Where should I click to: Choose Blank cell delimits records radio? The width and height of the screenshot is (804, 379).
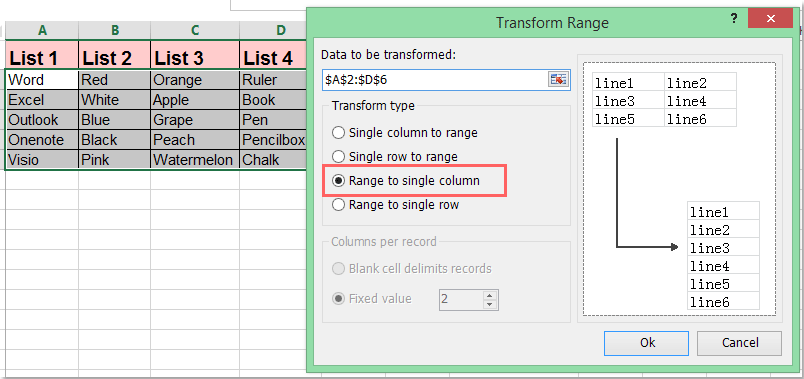(x=412, y=269)
